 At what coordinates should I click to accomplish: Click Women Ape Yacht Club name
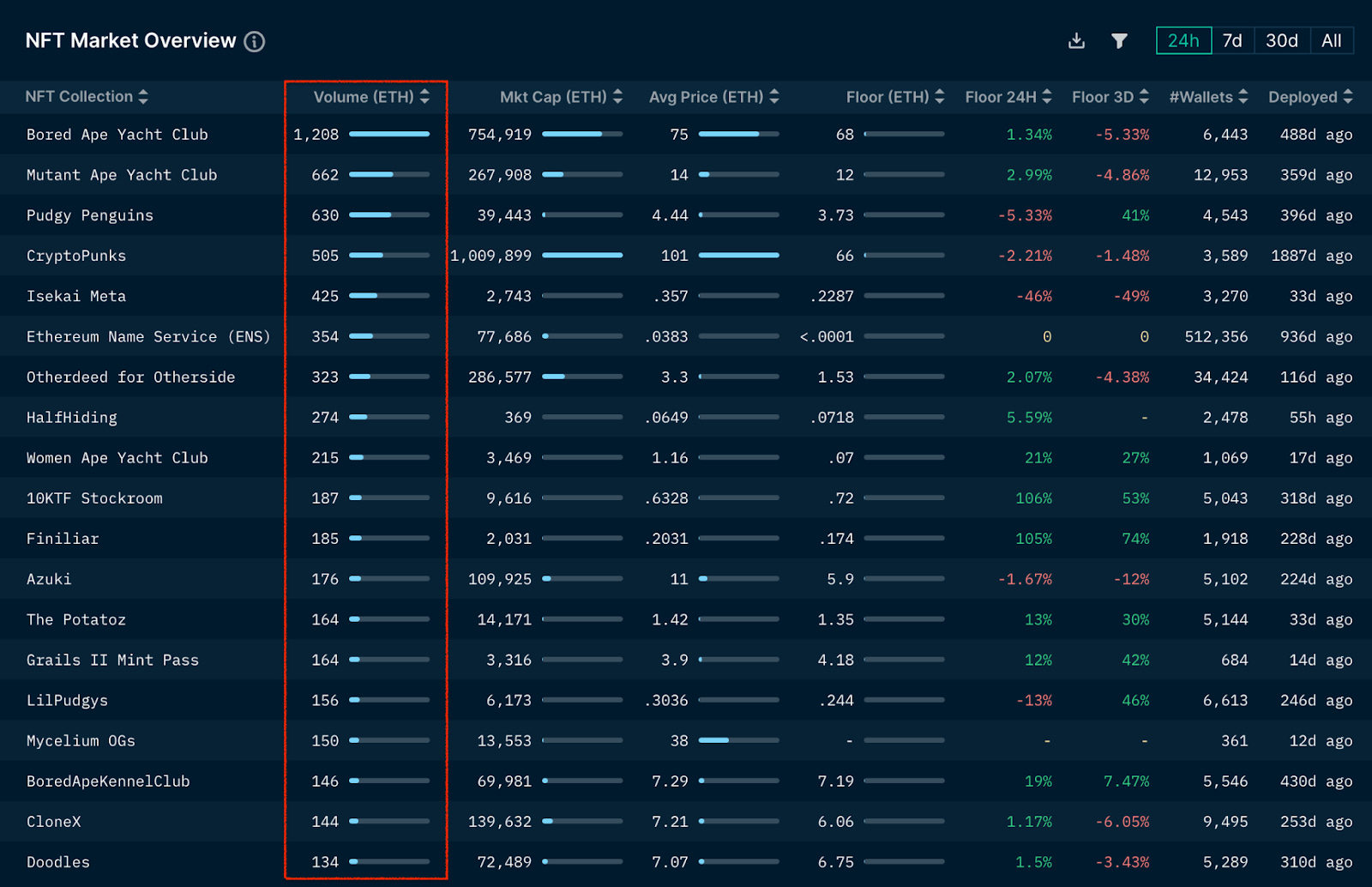pos(117,458)
